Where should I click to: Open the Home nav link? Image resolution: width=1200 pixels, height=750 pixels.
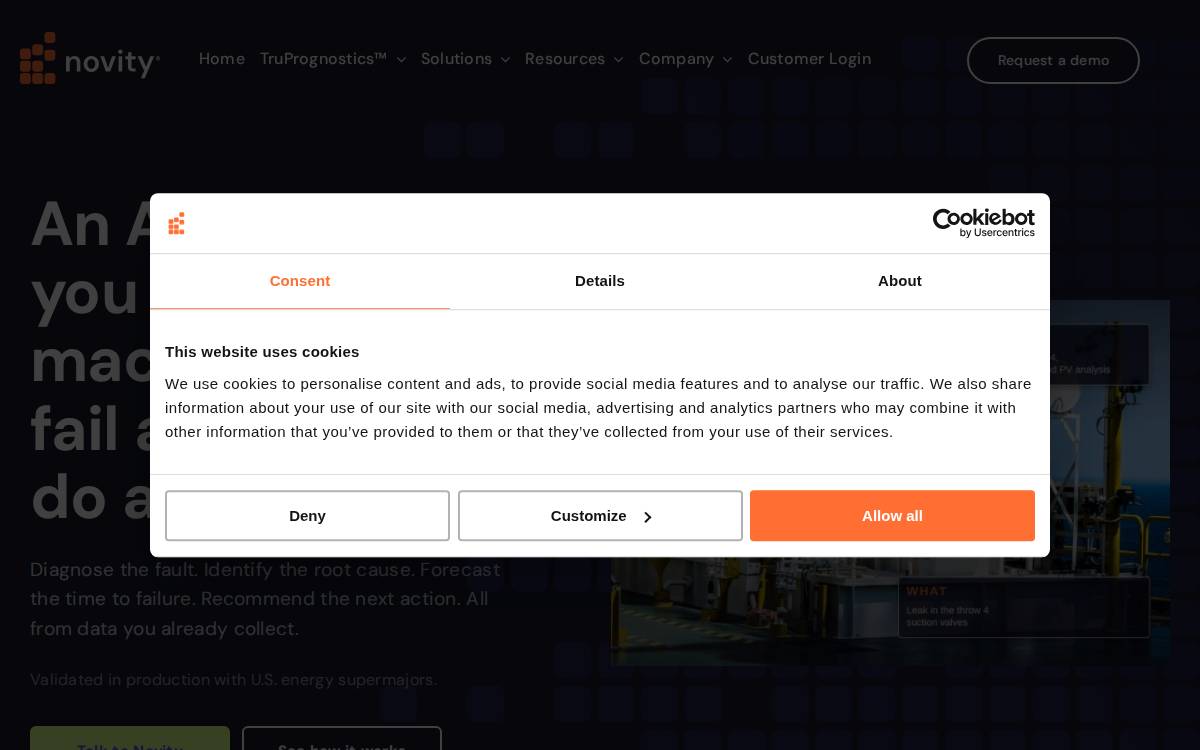(x=222, y=59)
